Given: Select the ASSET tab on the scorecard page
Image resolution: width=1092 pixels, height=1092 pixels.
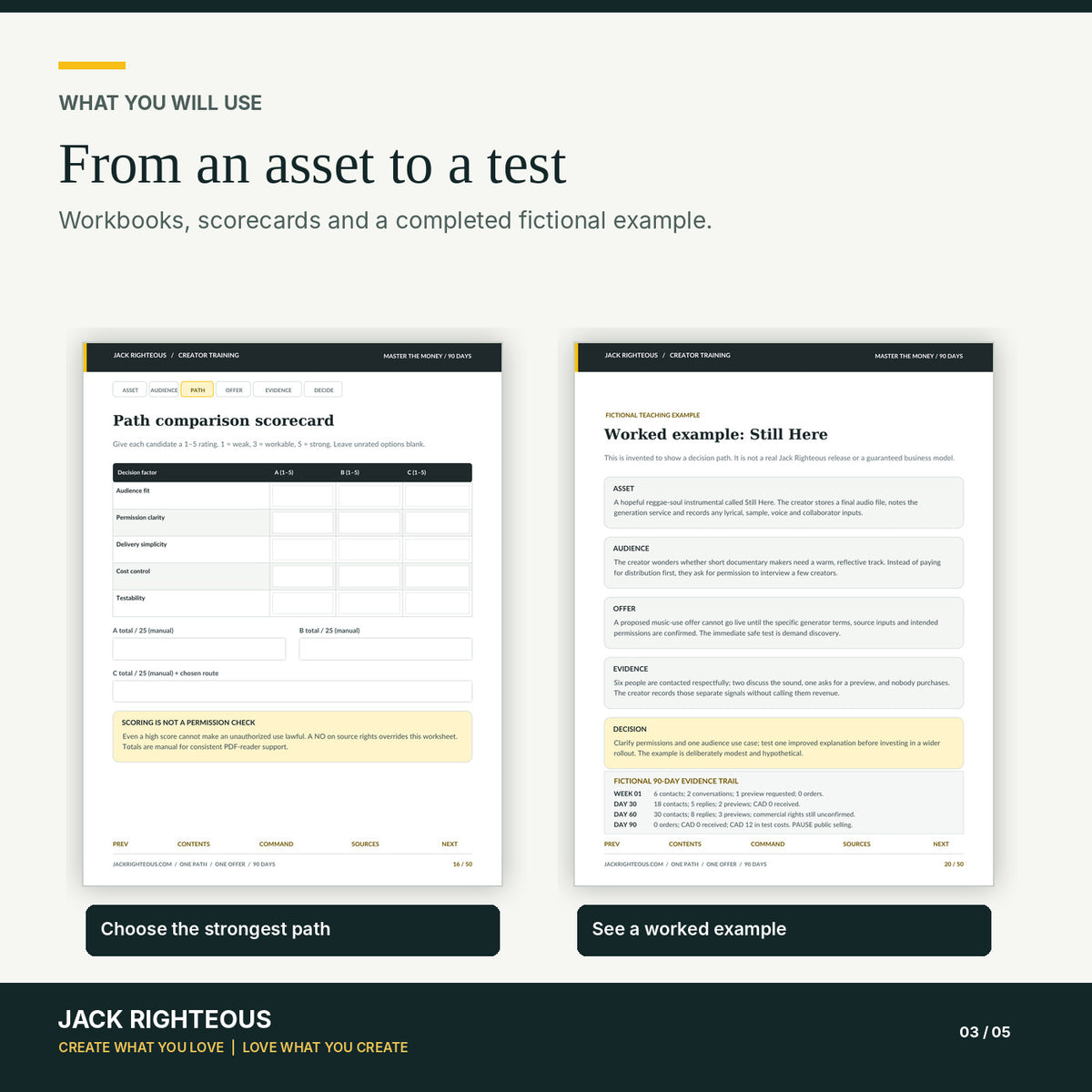Looking at the screenshot, I should click(x=130, y=389).
